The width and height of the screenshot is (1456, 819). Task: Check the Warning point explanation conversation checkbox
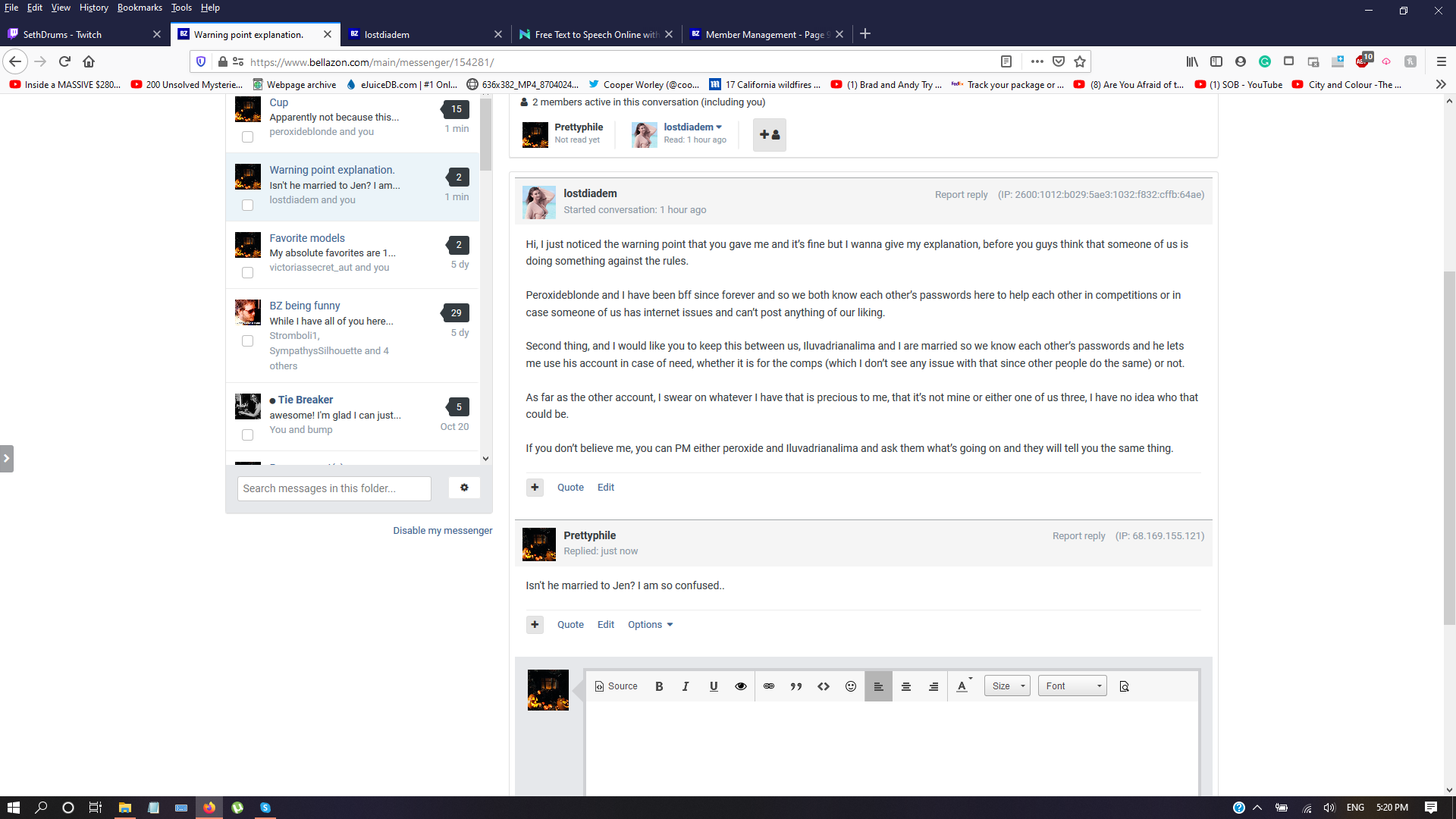[247, 205]
